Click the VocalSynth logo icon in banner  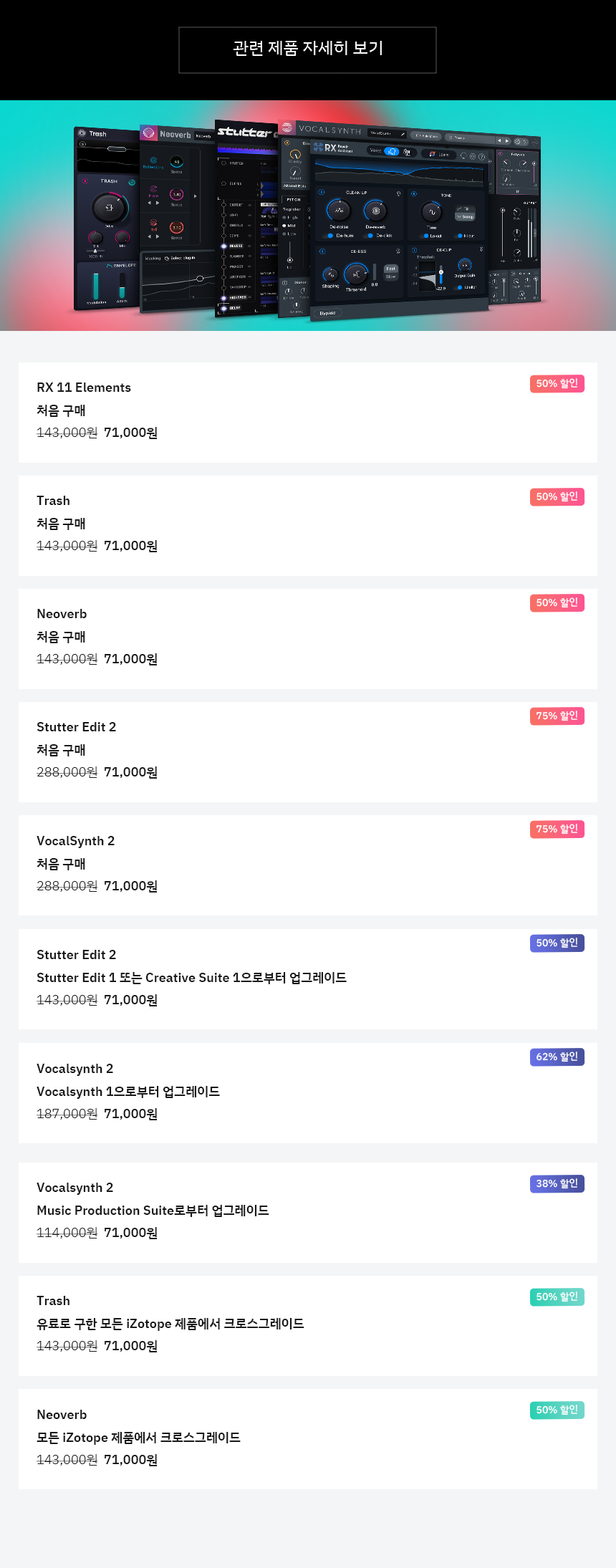click(x=287, y=128)
